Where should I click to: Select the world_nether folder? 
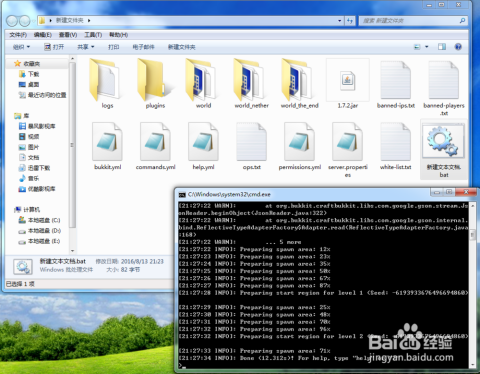click(249, 79)
